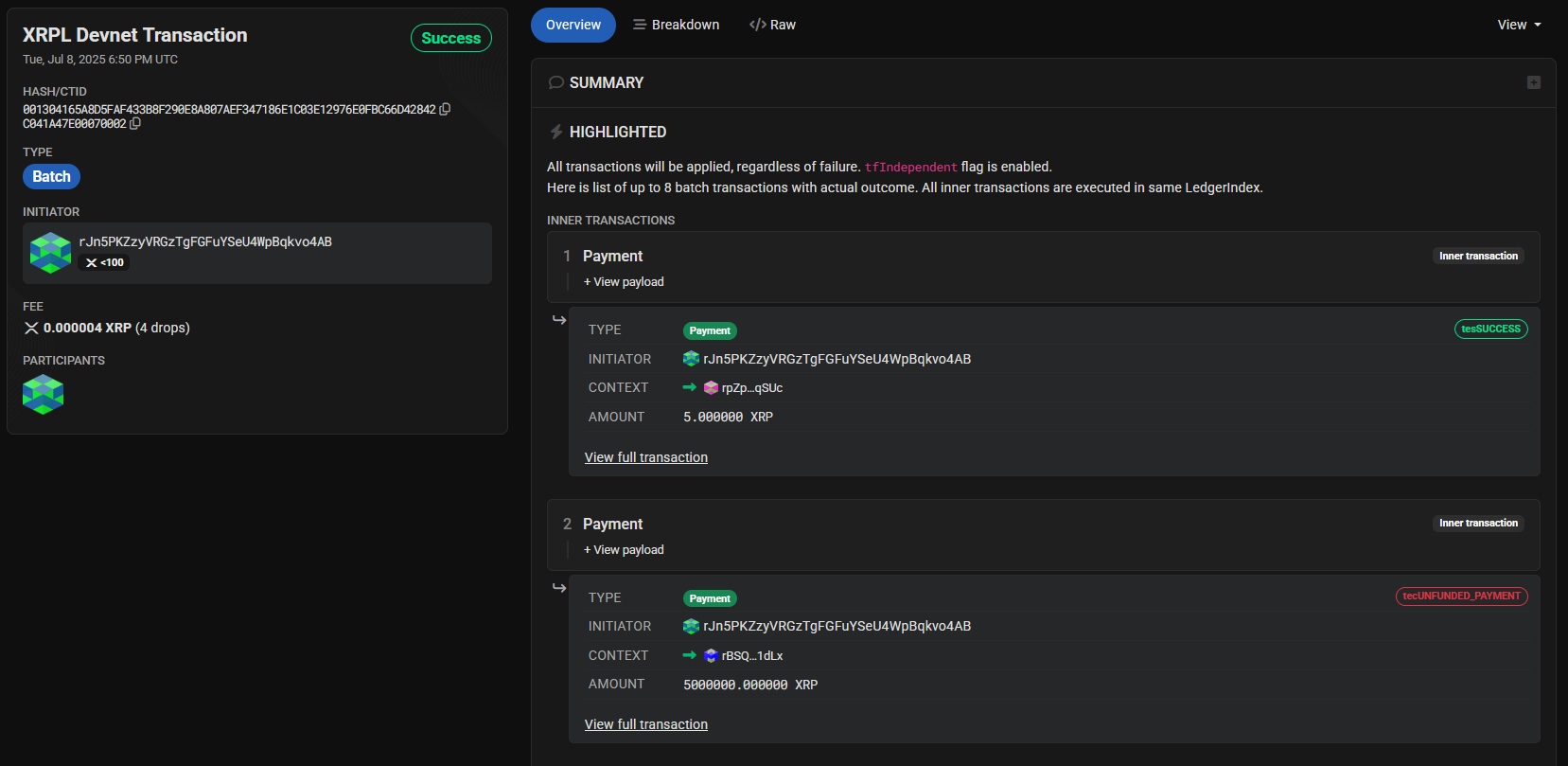Click the XRP logo icon beside the fee
Viewport: 1568px width, 766px height.
31,328
